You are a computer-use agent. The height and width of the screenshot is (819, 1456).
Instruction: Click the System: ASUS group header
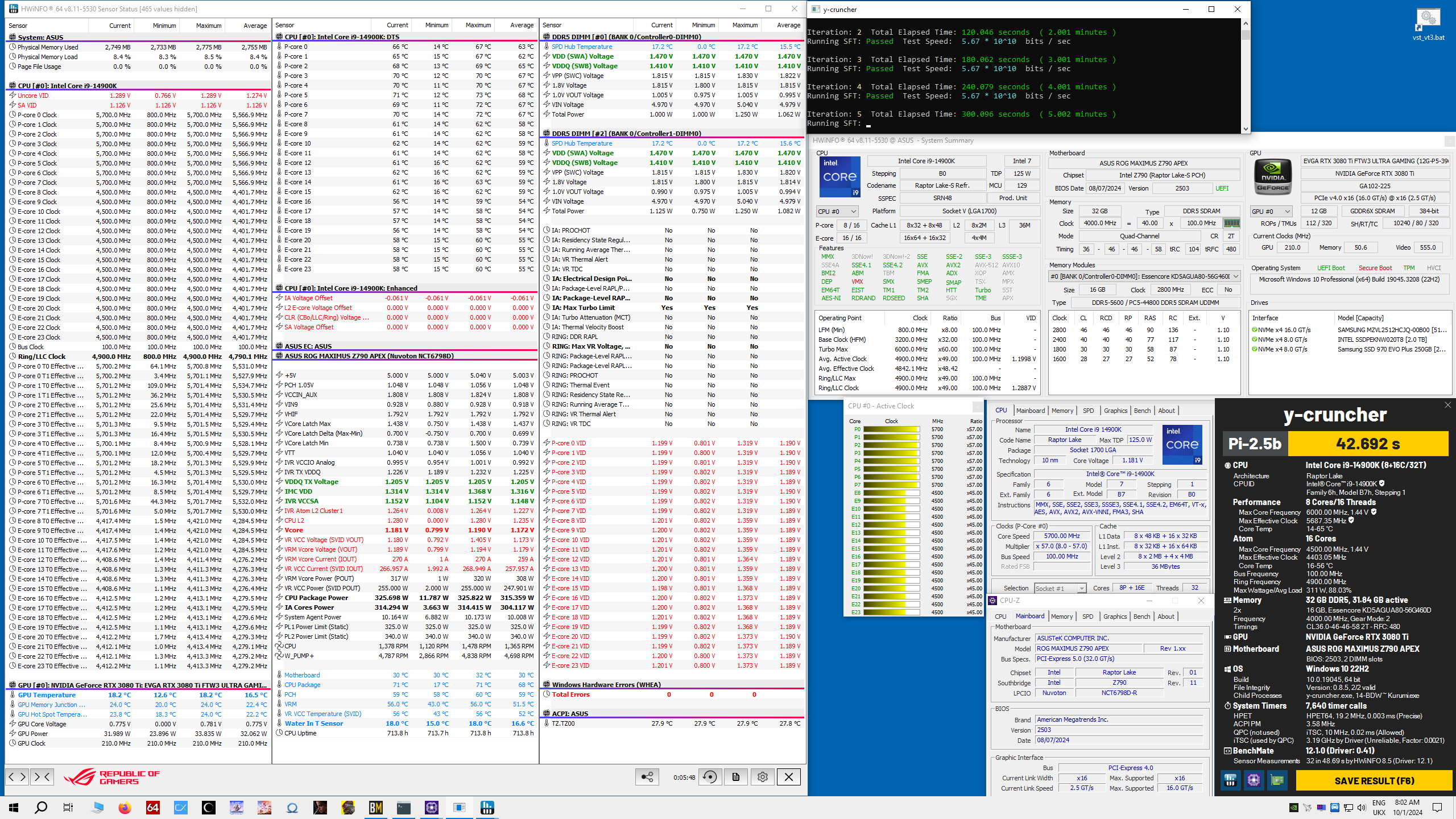click(138, 37)
